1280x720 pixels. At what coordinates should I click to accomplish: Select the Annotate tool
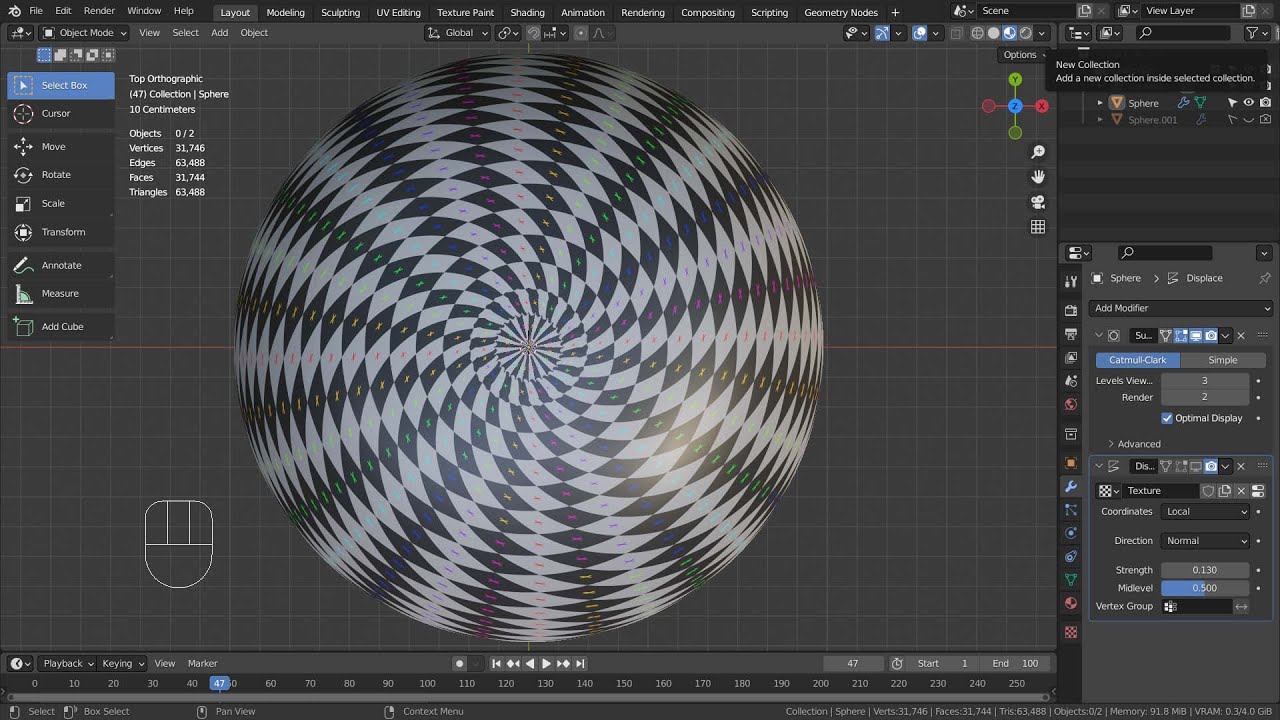pos(60,265)
